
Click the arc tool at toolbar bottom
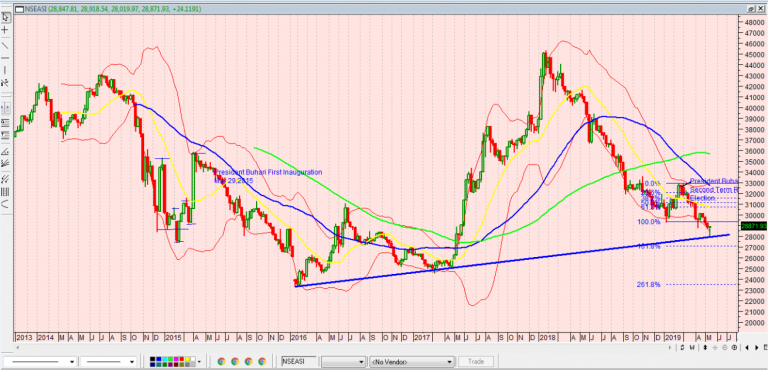pos(5,203)
